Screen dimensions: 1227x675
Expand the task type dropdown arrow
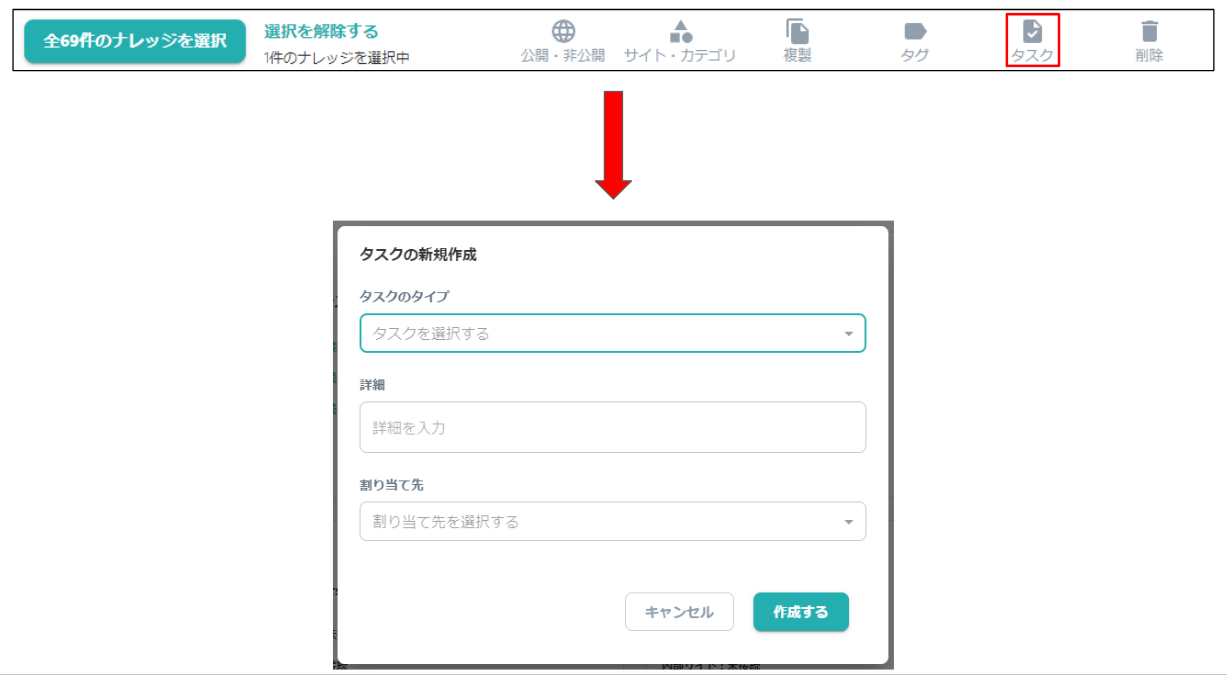pyautogui.click(x=848, y=334)
